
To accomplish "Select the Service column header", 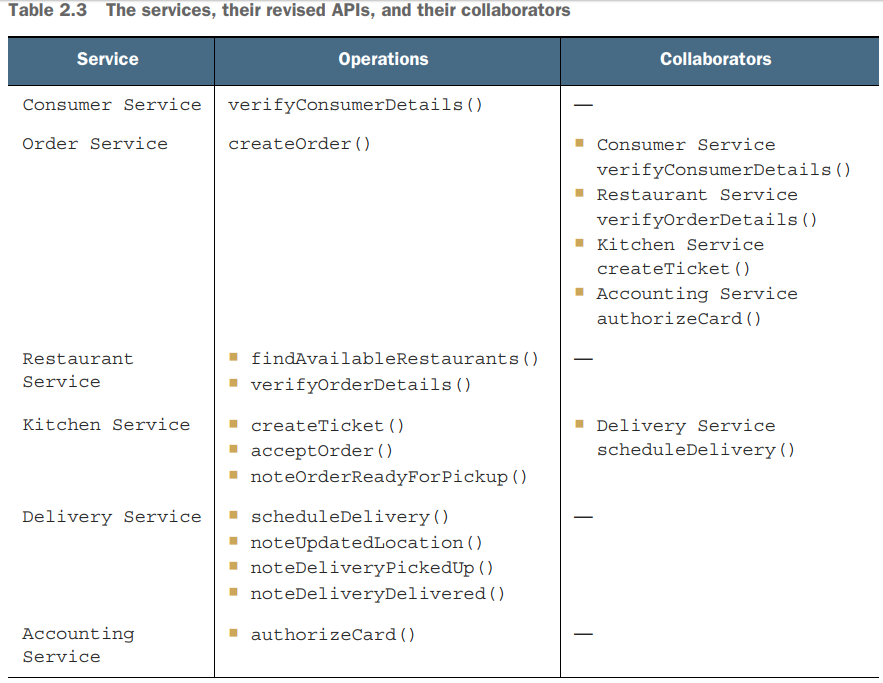I will tap(110, 60).
